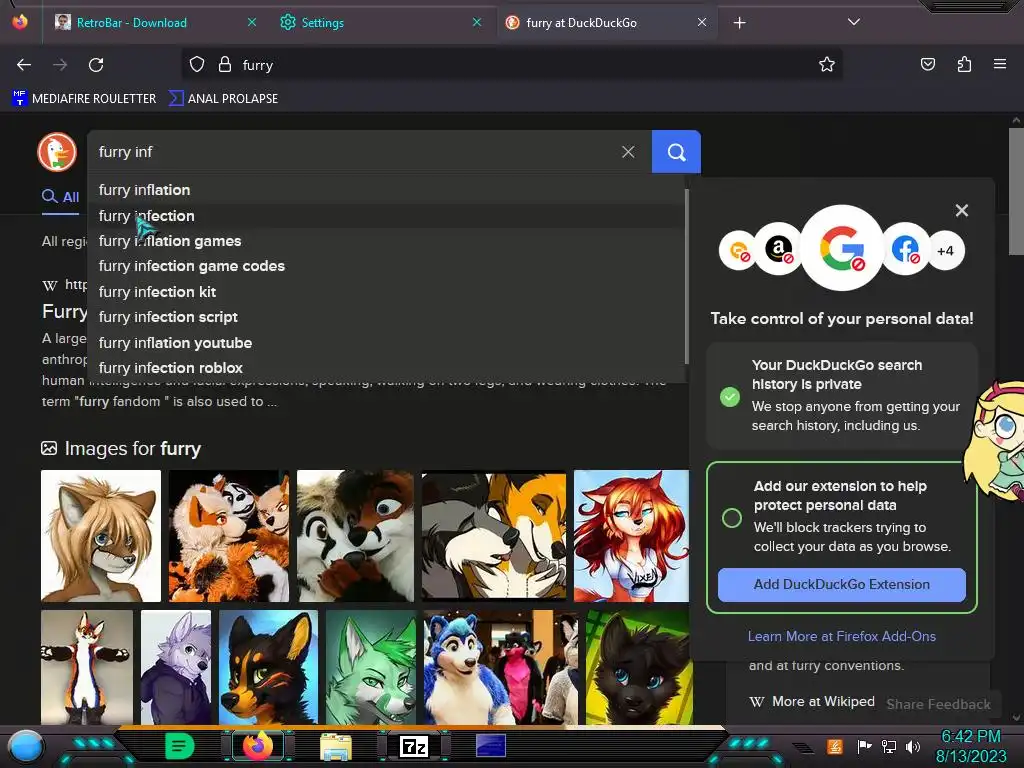Image resolution: width=1024 pixels, height=768 pixels.
Task: Click the green search history private checkmark
Action: pyautogui.click(x=729, y=396)
